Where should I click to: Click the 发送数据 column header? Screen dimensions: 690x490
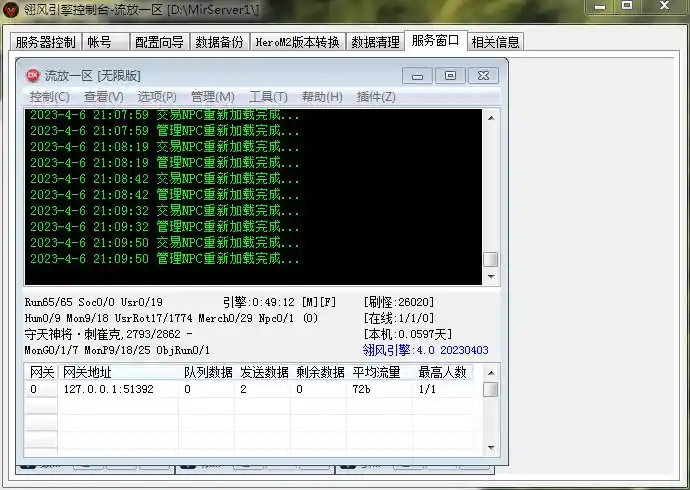263,373
